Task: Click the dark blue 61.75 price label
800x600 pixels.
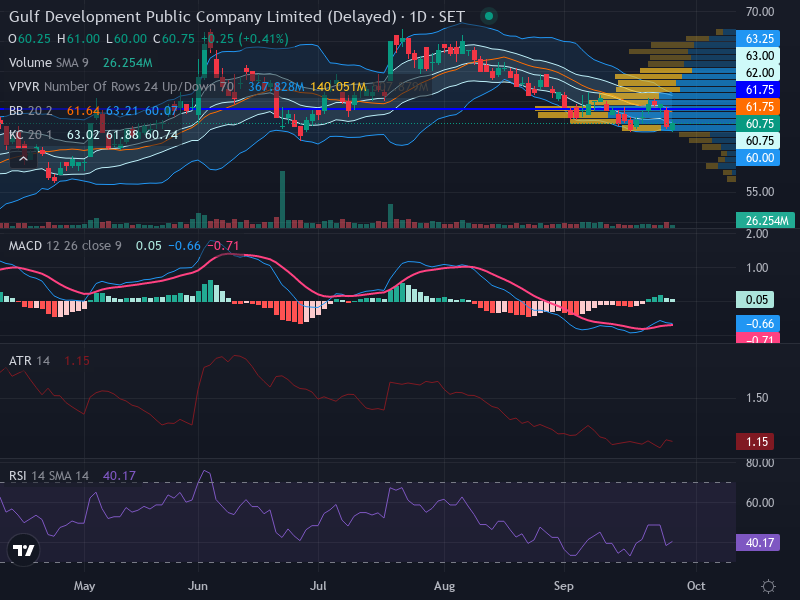Action: tap(758, 90)
